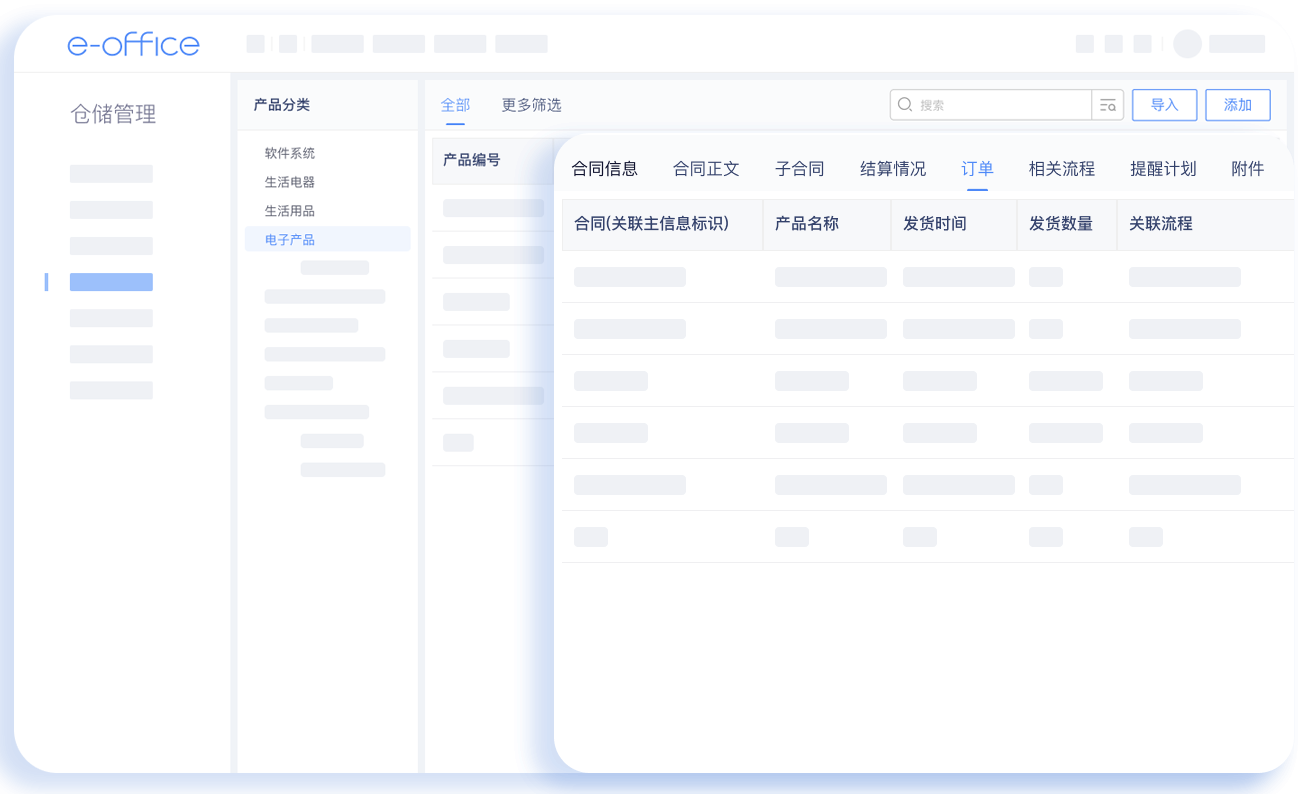Open the 合同正文 tab
Screen dimensions: 1308x794
[x=706, y=169]
